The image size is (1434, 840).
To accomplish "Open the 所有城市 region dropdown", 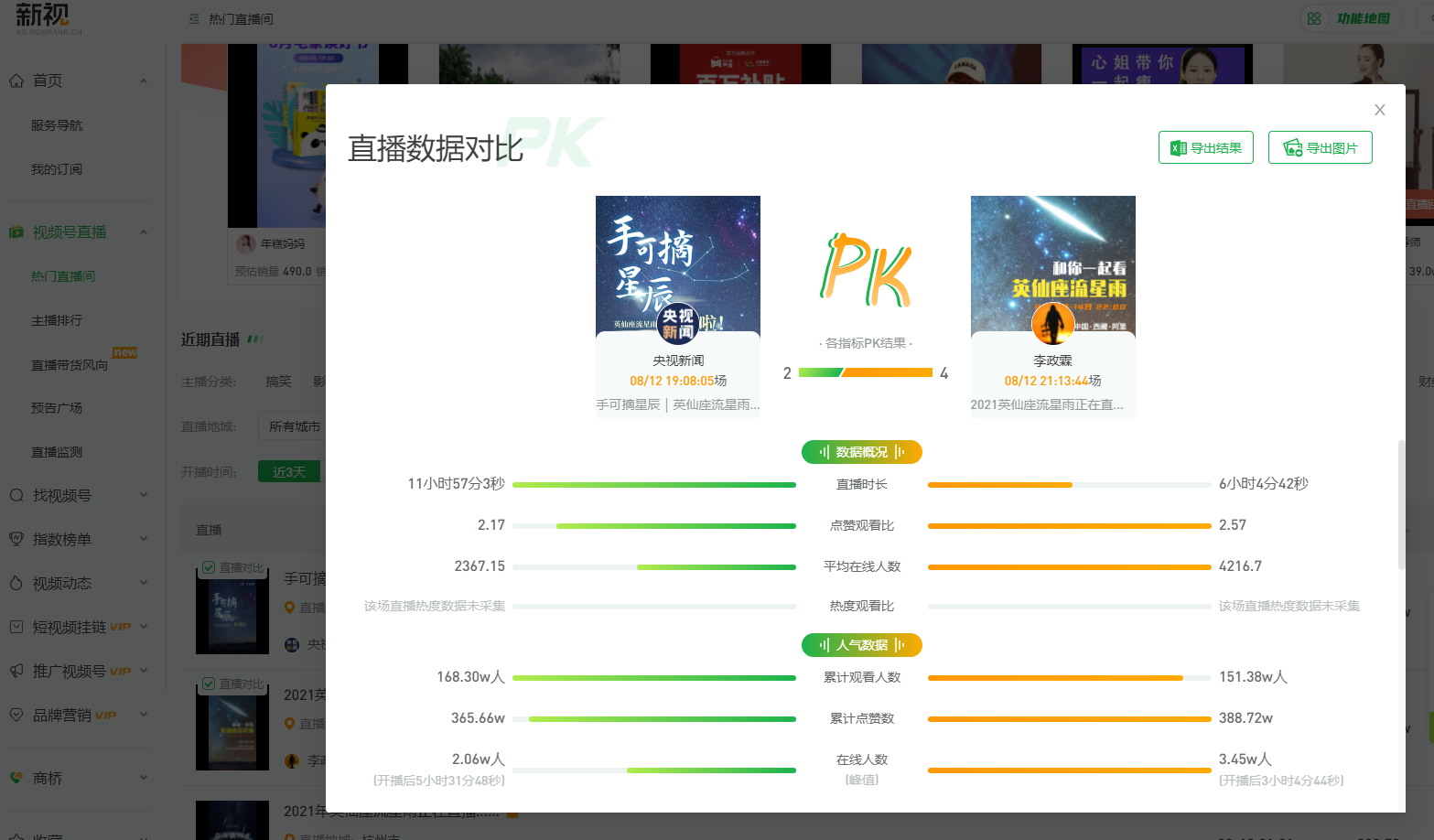I will click(293, 426).
